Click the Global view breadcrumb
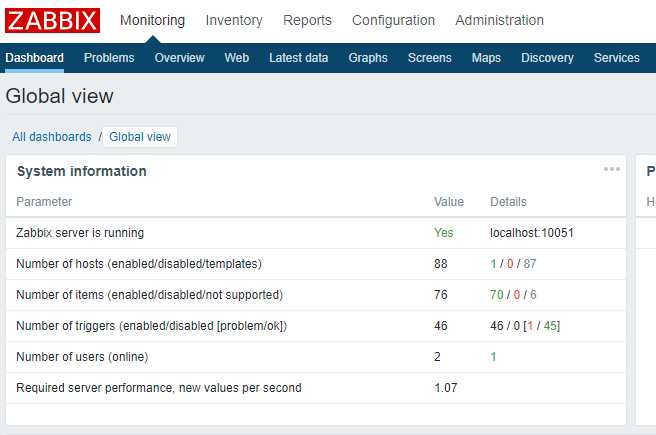 pos(140,137)
